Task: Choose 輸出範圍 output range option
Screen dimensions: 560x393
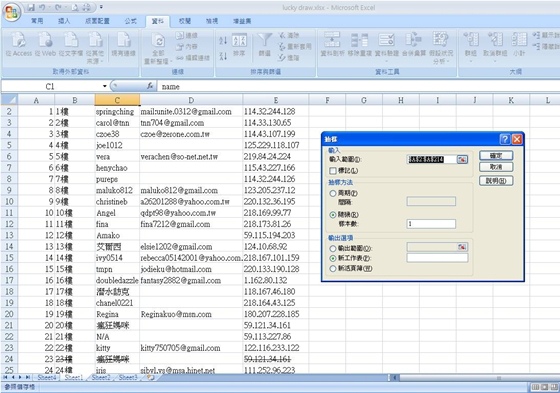Action: click(x=333, y=248)
